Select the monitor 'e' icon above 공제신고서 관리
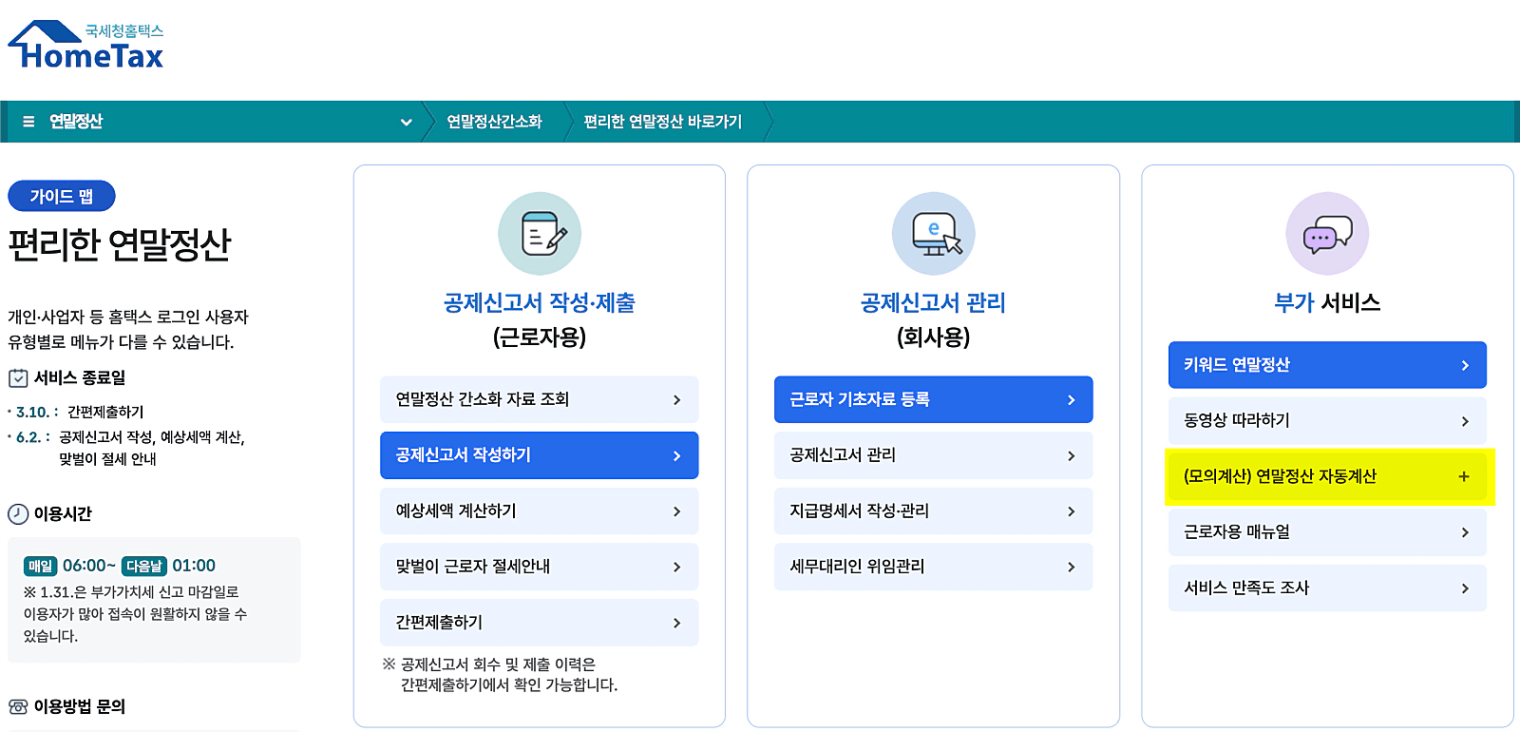 (x=933, y=233)
